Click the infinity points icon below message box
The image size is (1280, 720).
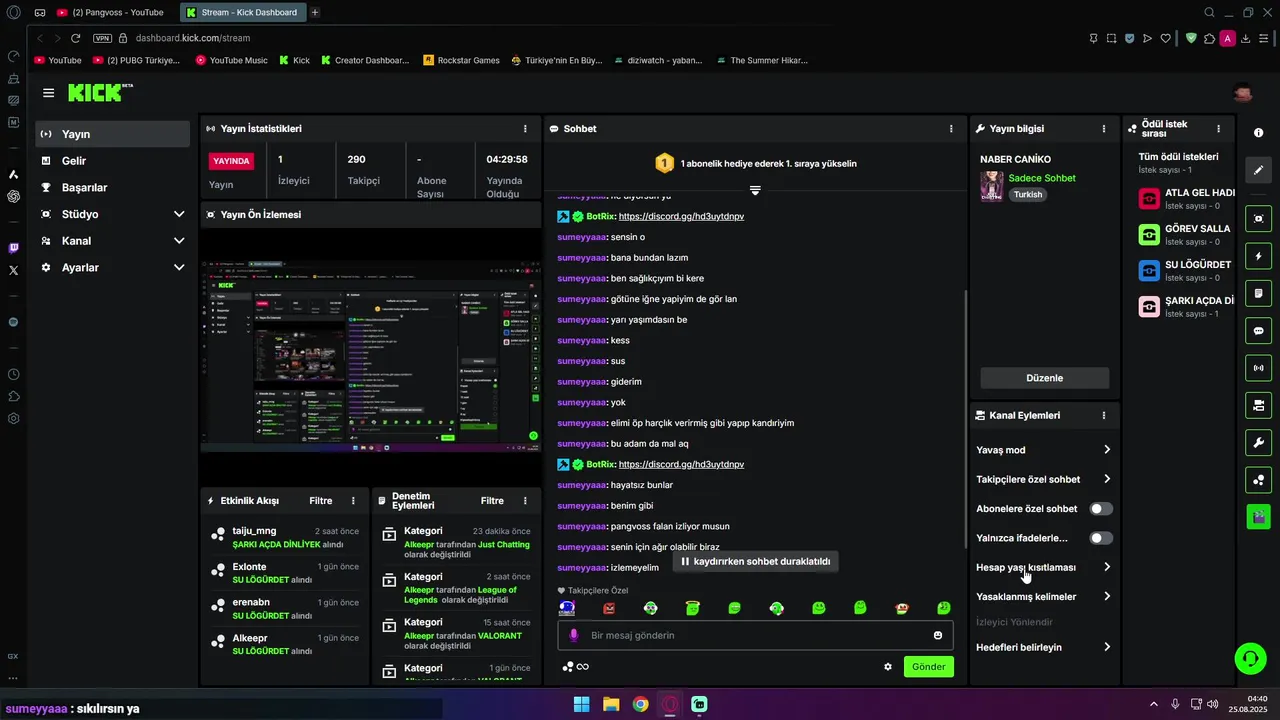click(583, 667)
